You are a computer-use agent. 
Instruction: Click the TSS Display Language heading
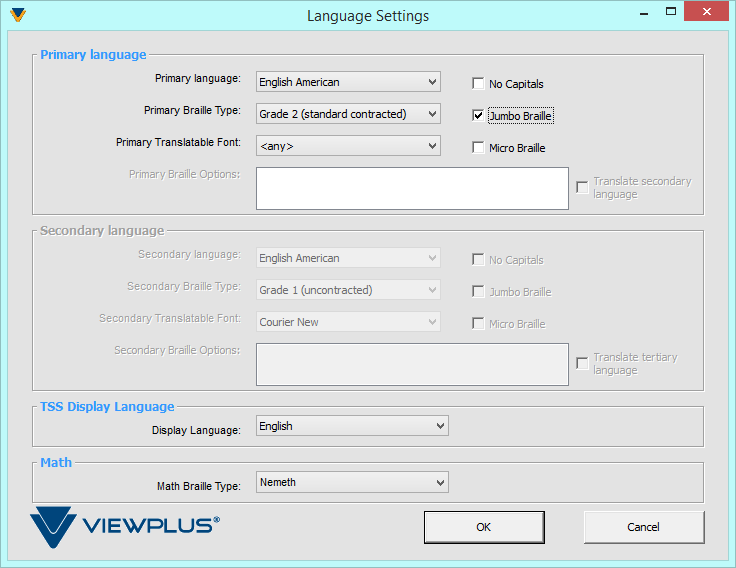coord(107,407)
